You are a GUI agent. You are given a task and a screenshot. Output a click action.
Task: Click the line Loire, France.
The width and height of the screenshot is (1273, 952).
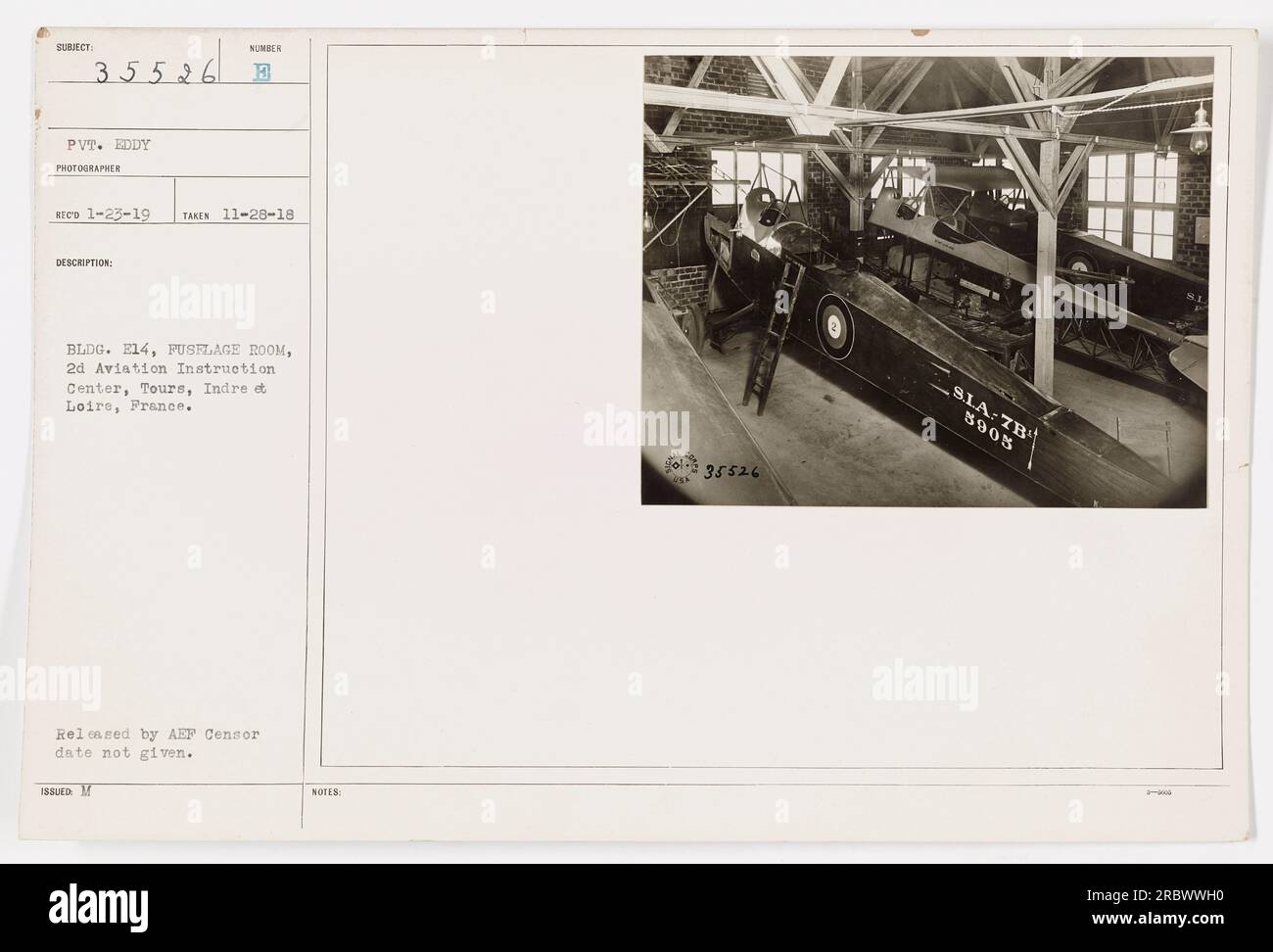coord(129,406)
